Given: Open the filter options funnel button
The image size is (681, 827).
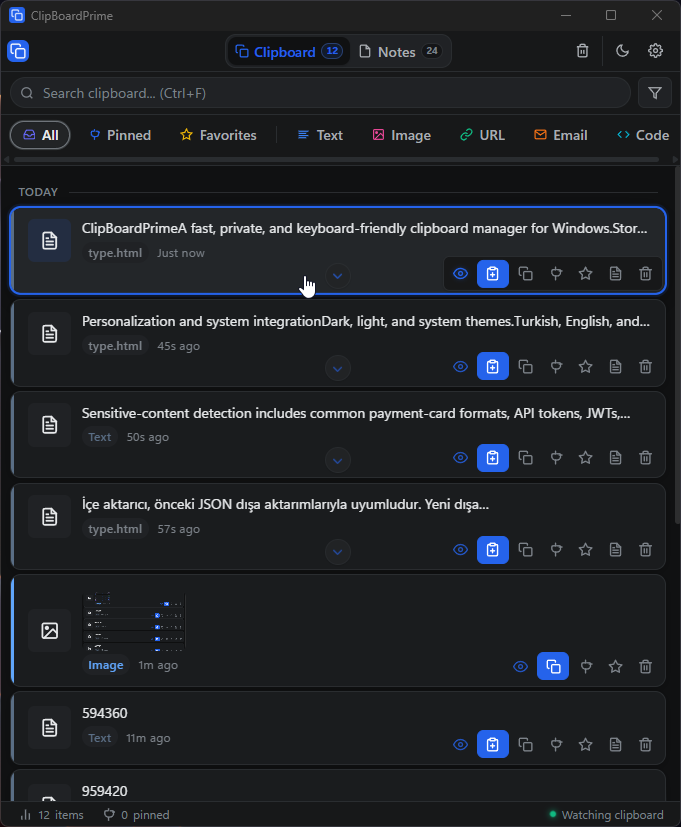Looking at the screenshot, I should tap(655, 93).
